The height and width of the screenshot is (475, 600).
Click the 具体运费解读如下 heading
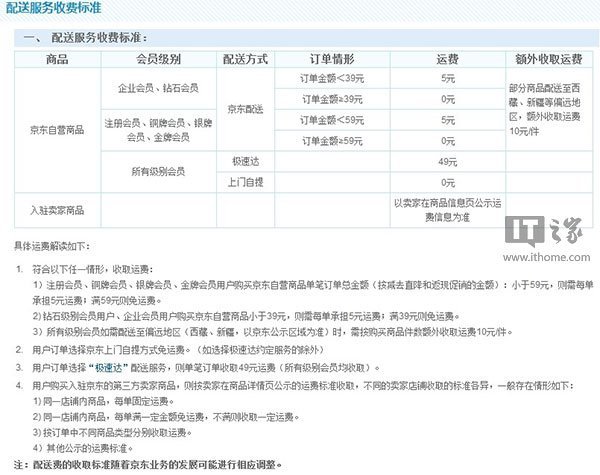[50, 244]
